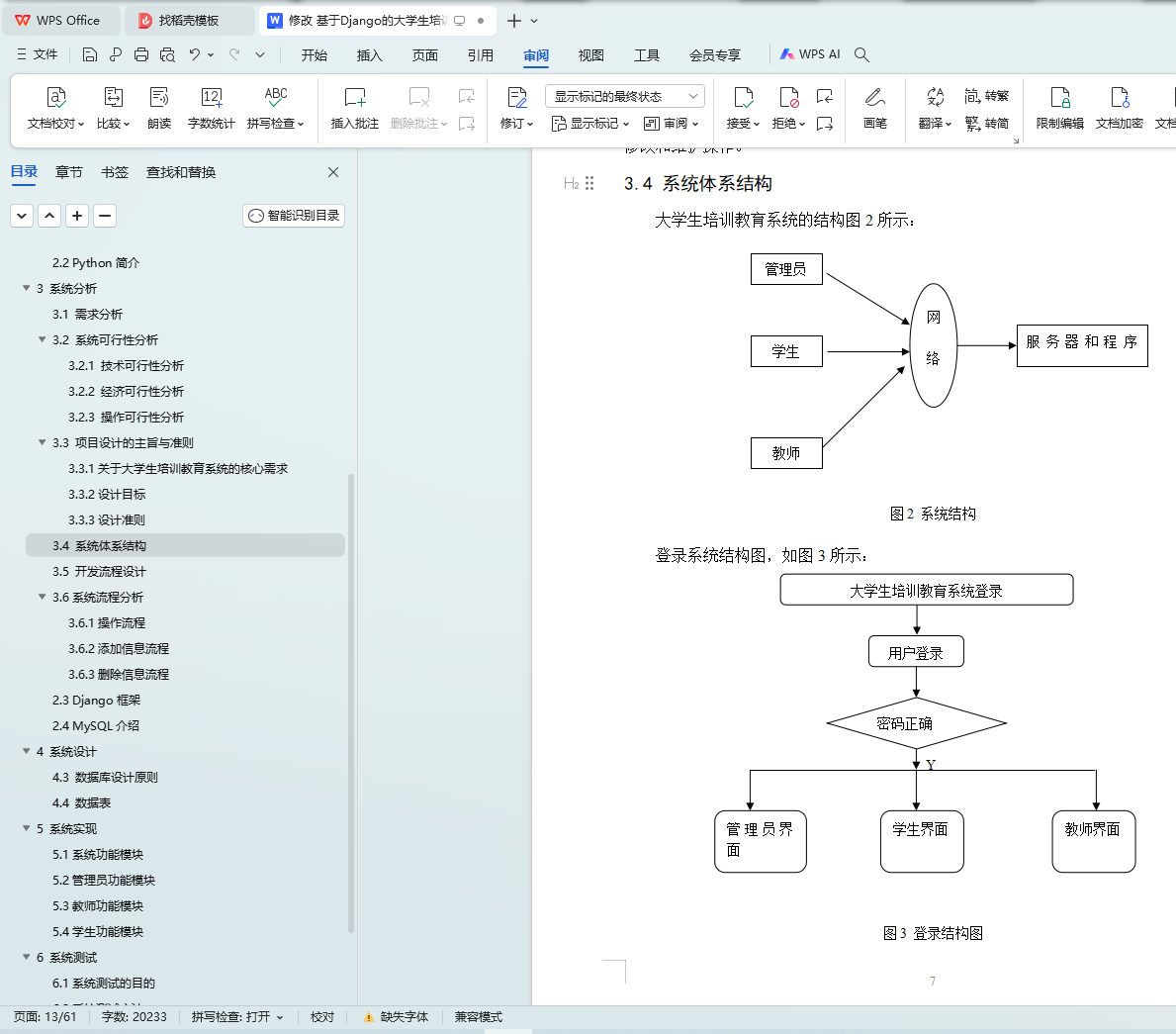This screenshot has height=1034, width=1176.
Task: Open the 页面 ribbon tab
Action: point(424,54)
